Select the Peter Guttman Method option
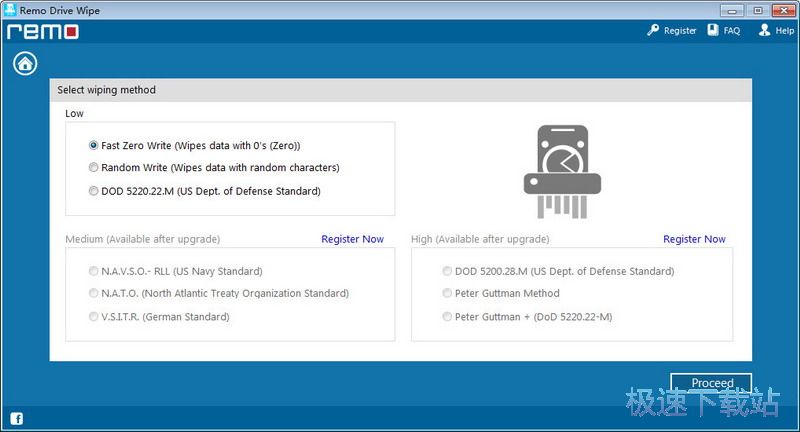This screenshot has width=800, height=432. point(447,294)
